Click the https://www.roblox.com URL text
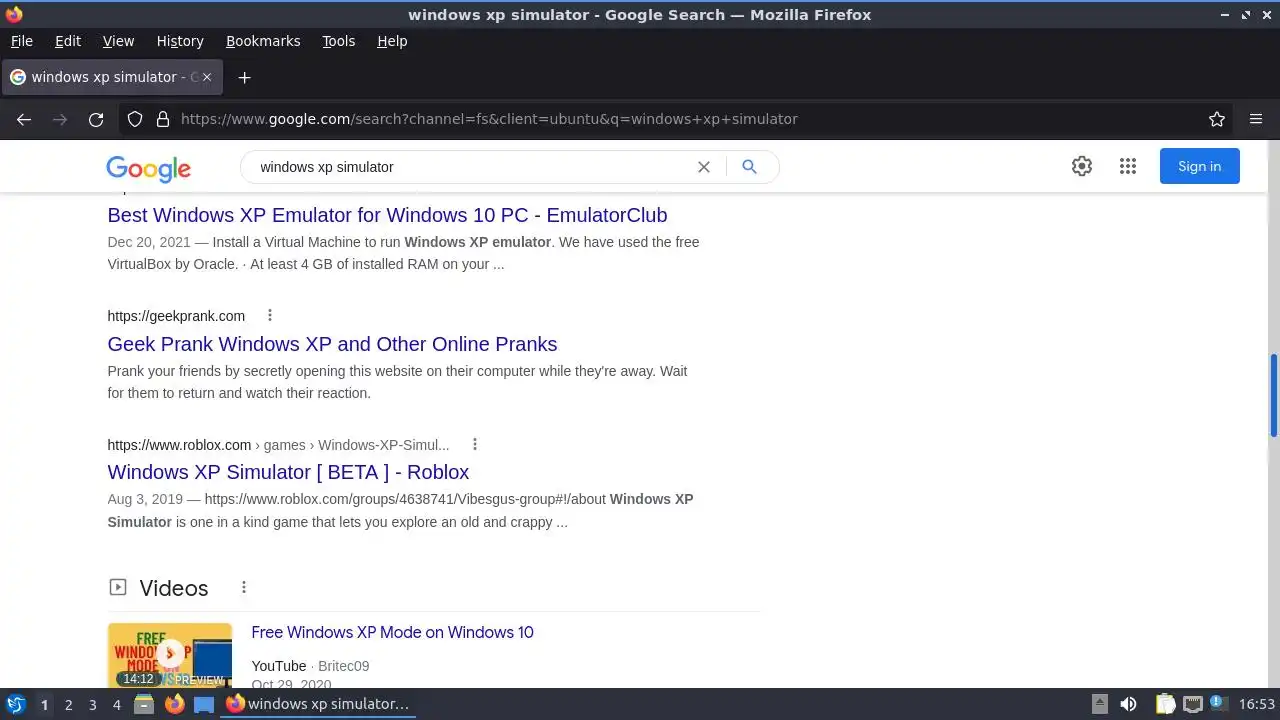 click(x=179, y=445)
